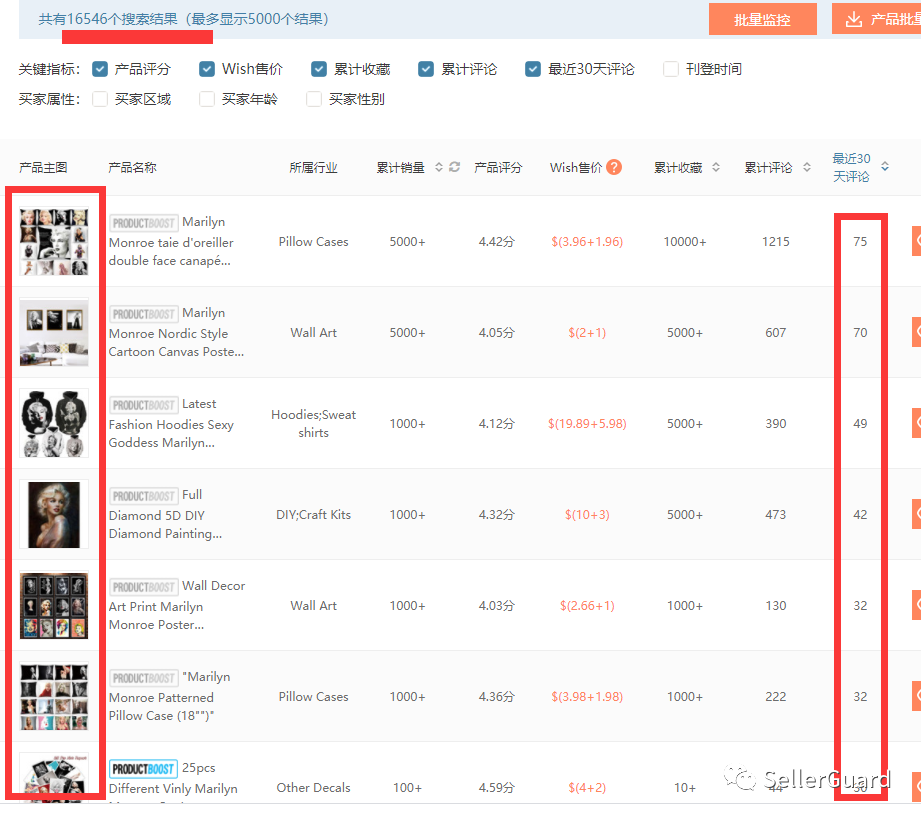Enable the 刊登时间 checkbox

click(671, 69)
